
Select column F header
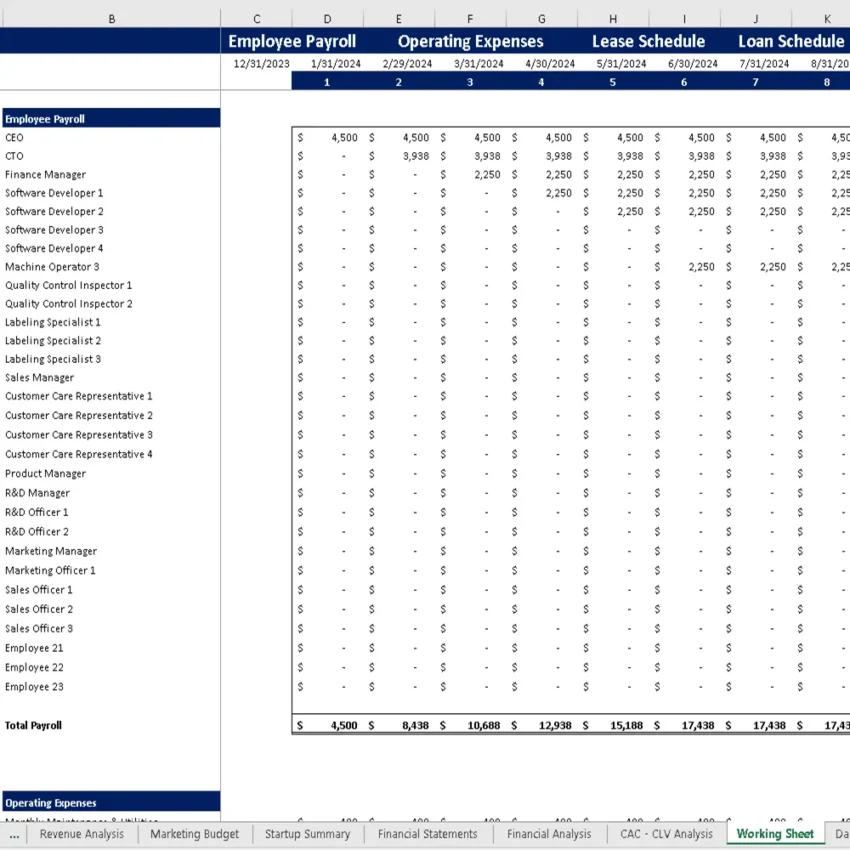click(470, 19)
